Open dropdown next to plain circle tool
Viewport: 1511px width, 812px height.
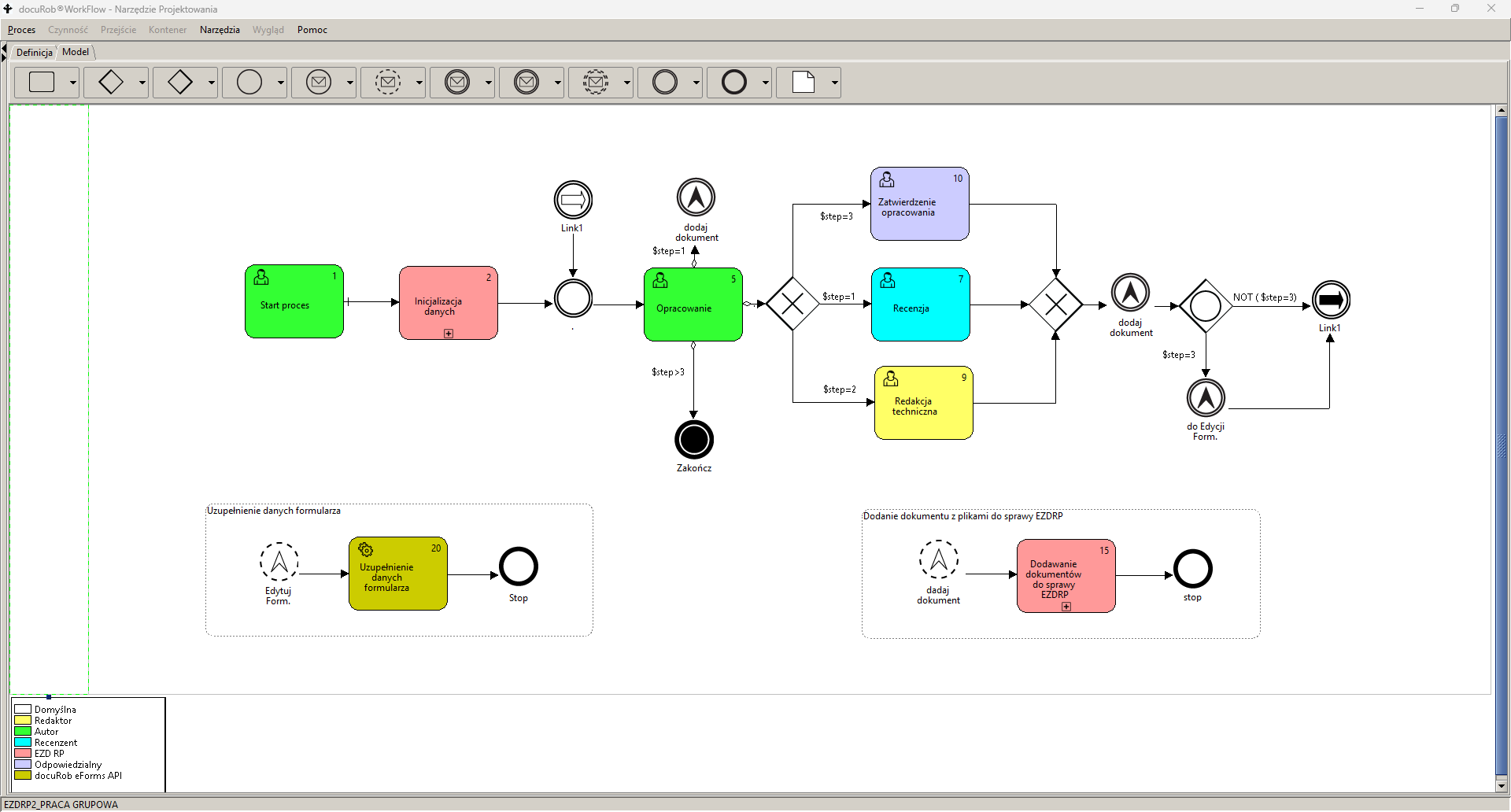tap(281, 82)
